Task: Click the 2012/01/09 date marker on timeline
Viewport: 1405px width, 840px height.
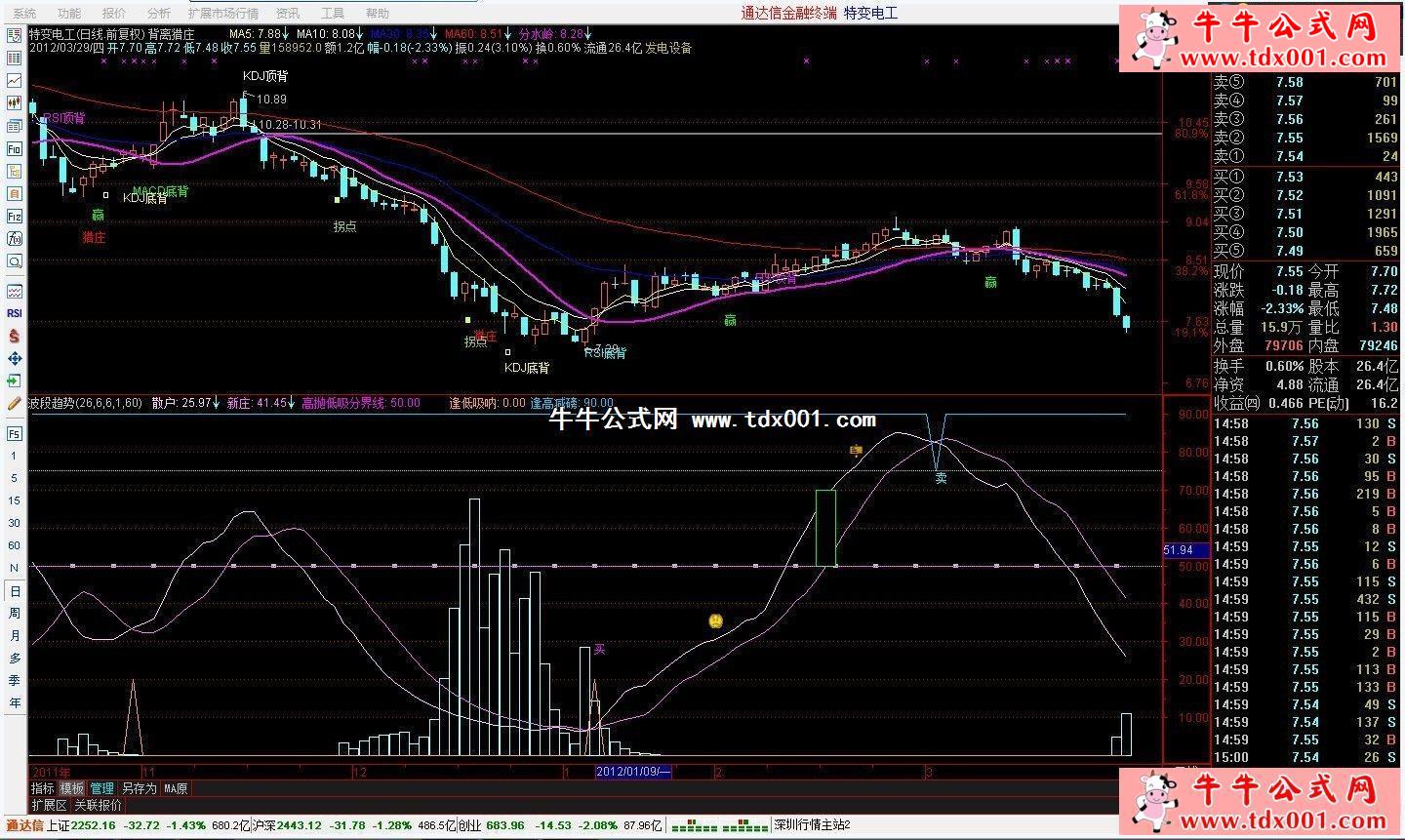Action: click(633, 772)
